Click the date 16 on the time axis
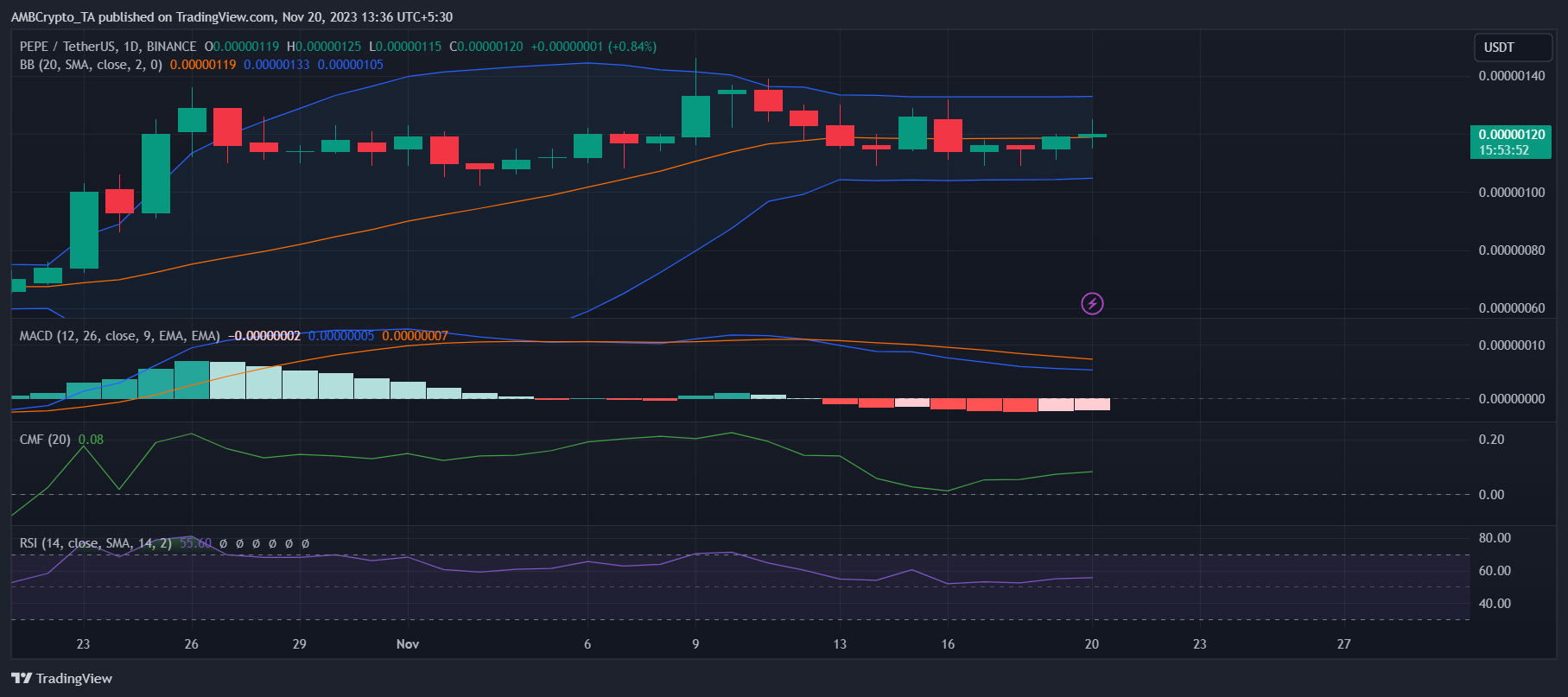The width and height of the screenshot is (1568, 697). [948, 644]
